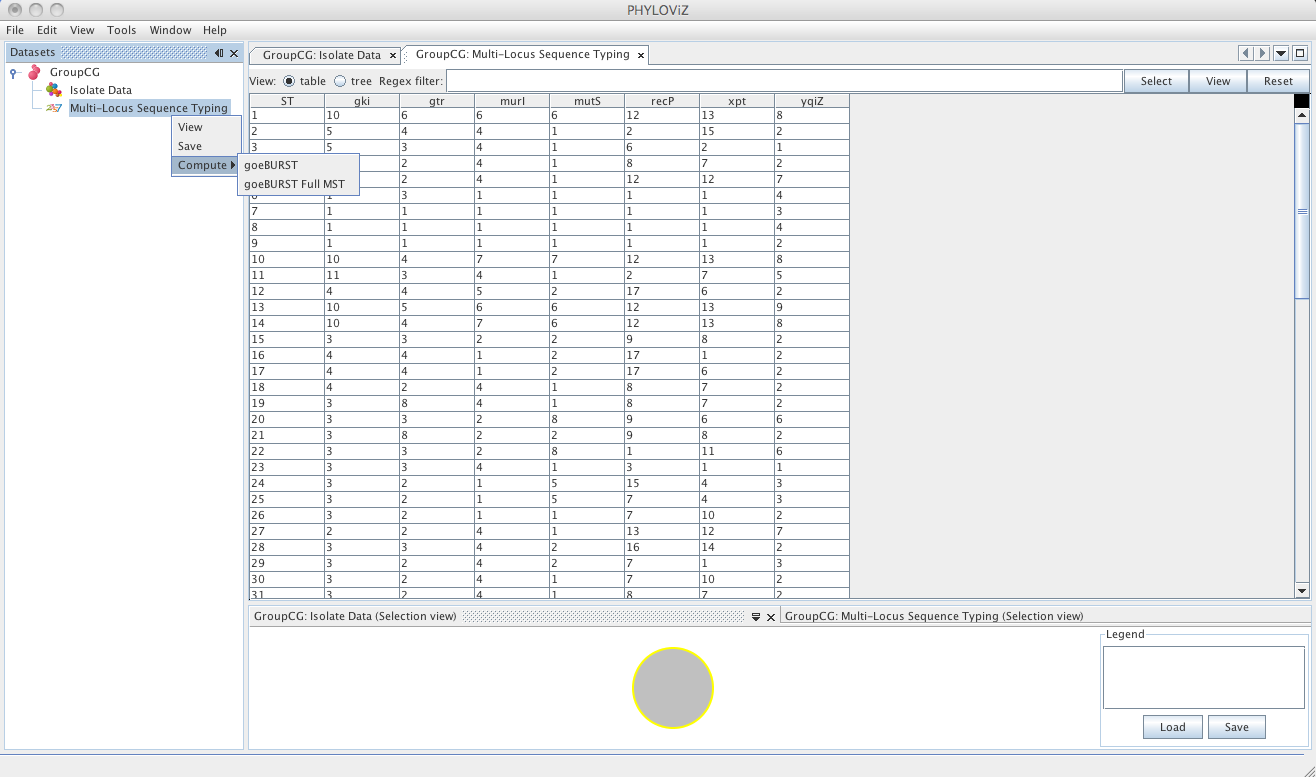Switch to GroupCG: Isolate Data tab
This screenshot has height=777, width=1316.
click(x=322, y=55)
